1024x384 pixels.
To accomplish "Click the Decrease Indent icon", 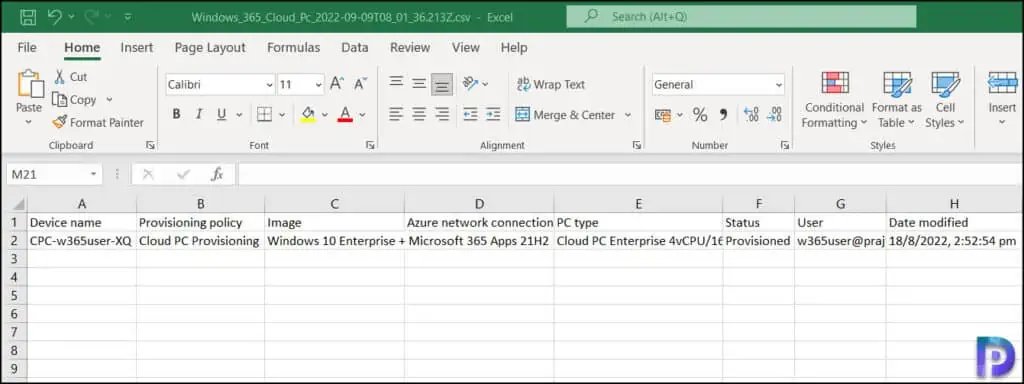I will coord(470,114).
